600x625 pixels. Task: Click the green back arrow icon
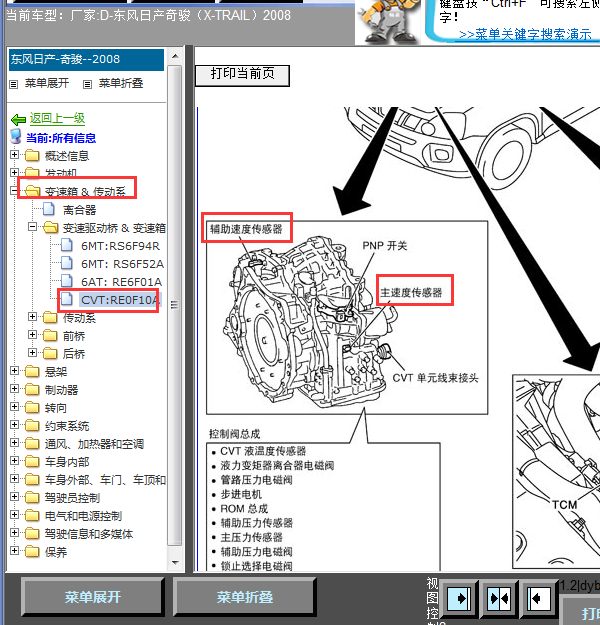19,119
